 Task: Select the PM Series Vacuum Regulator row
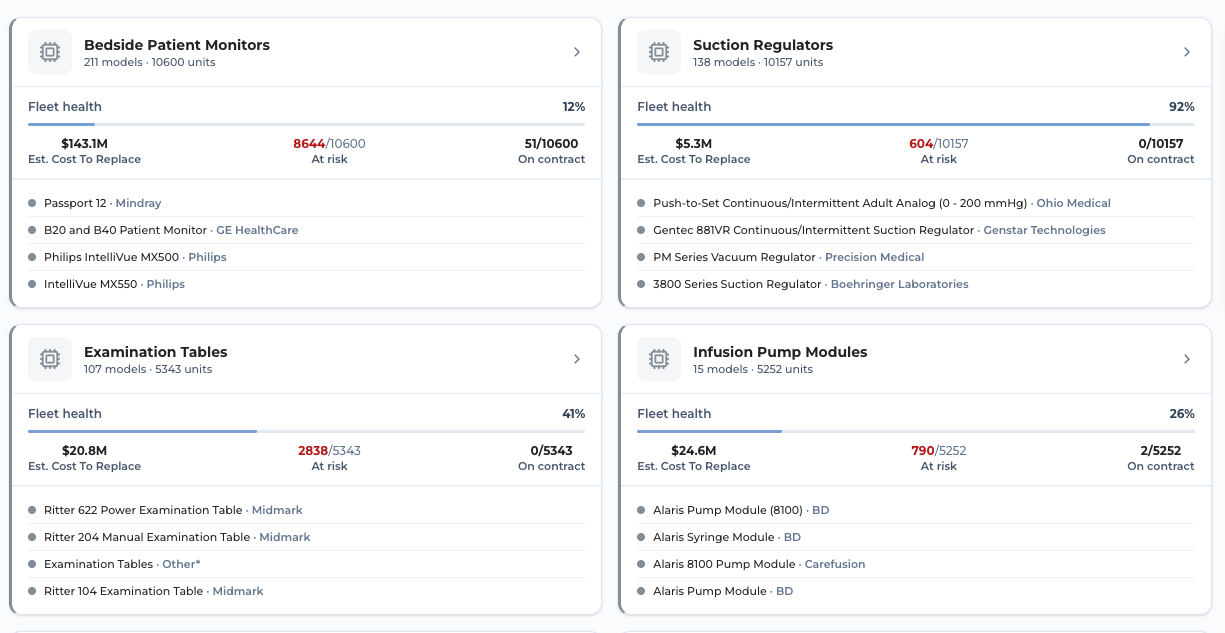tap(916, 257)
